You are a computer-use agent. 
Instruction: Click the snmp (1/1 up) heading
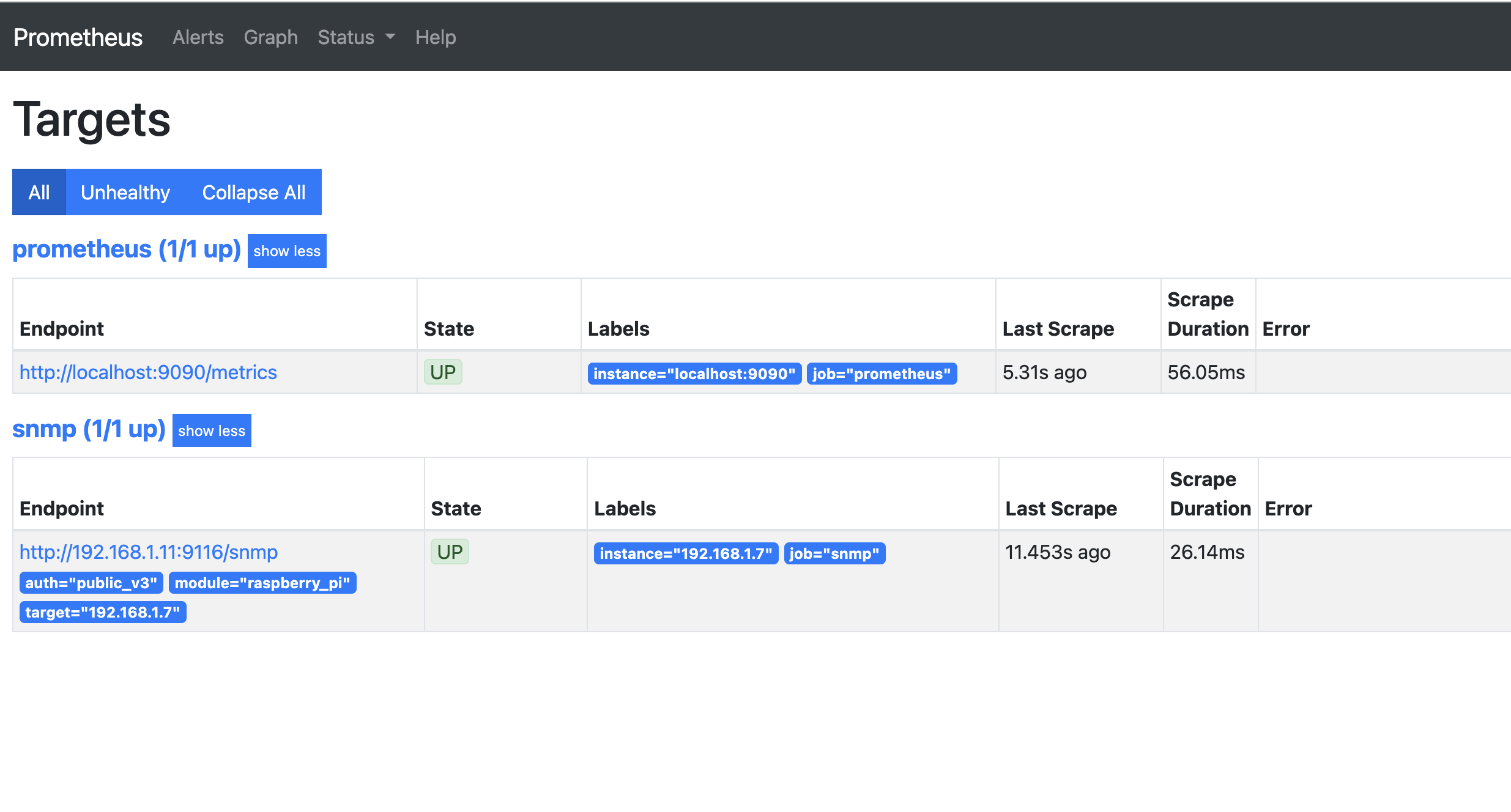[x=89, y=429]
